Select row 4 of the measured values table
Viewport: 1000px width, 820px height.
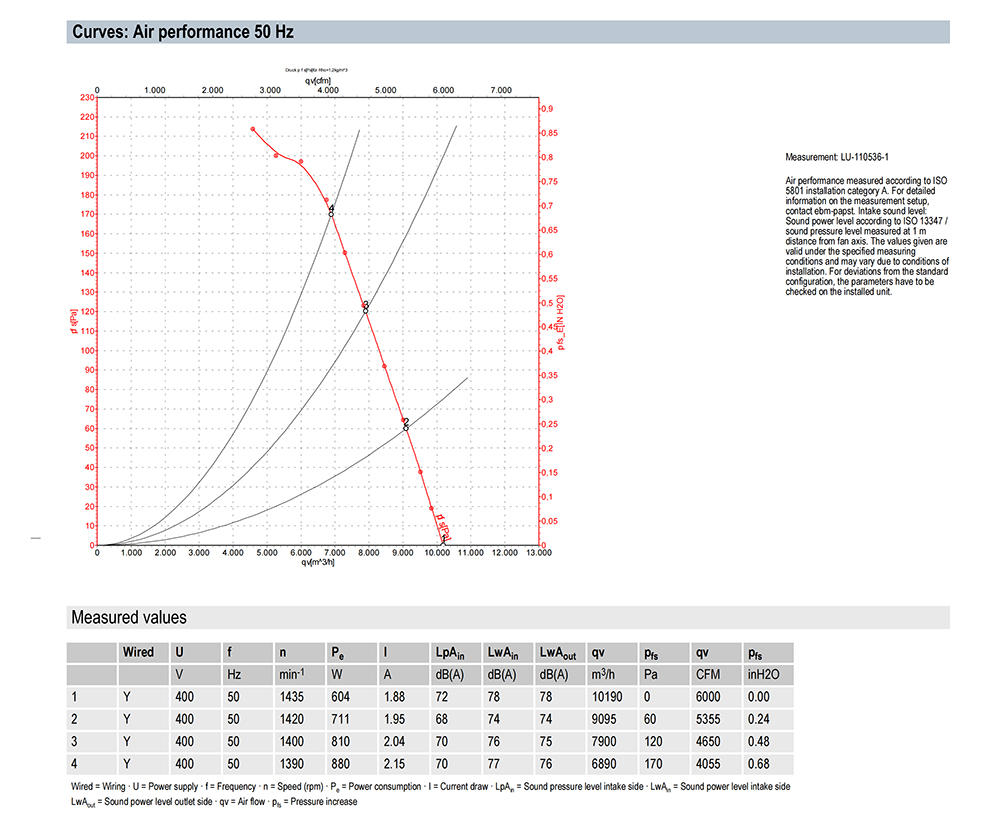430,764
